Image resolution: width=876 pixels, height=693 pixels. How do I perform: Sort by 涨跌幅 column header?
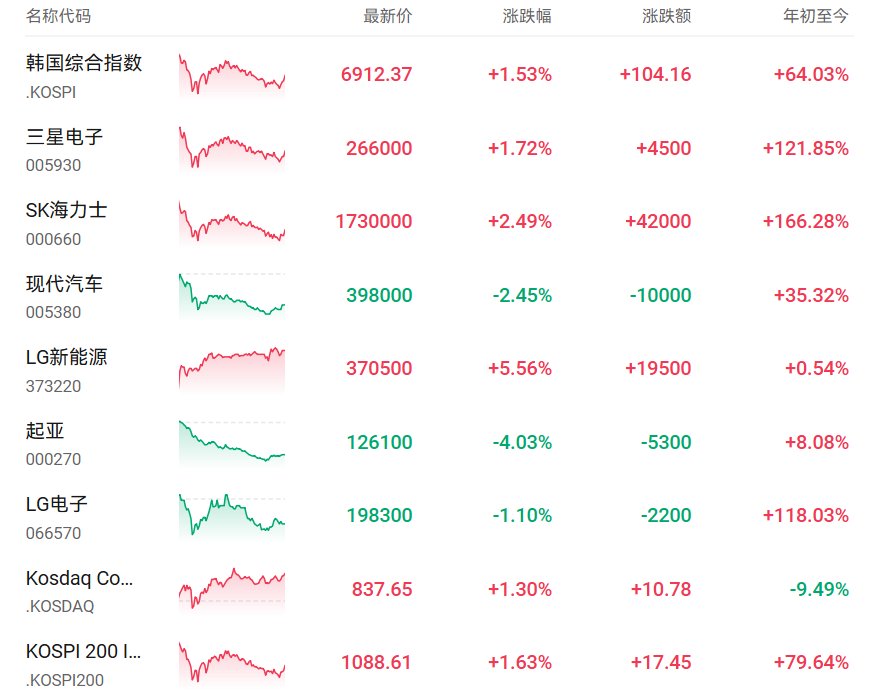[527, 16]
